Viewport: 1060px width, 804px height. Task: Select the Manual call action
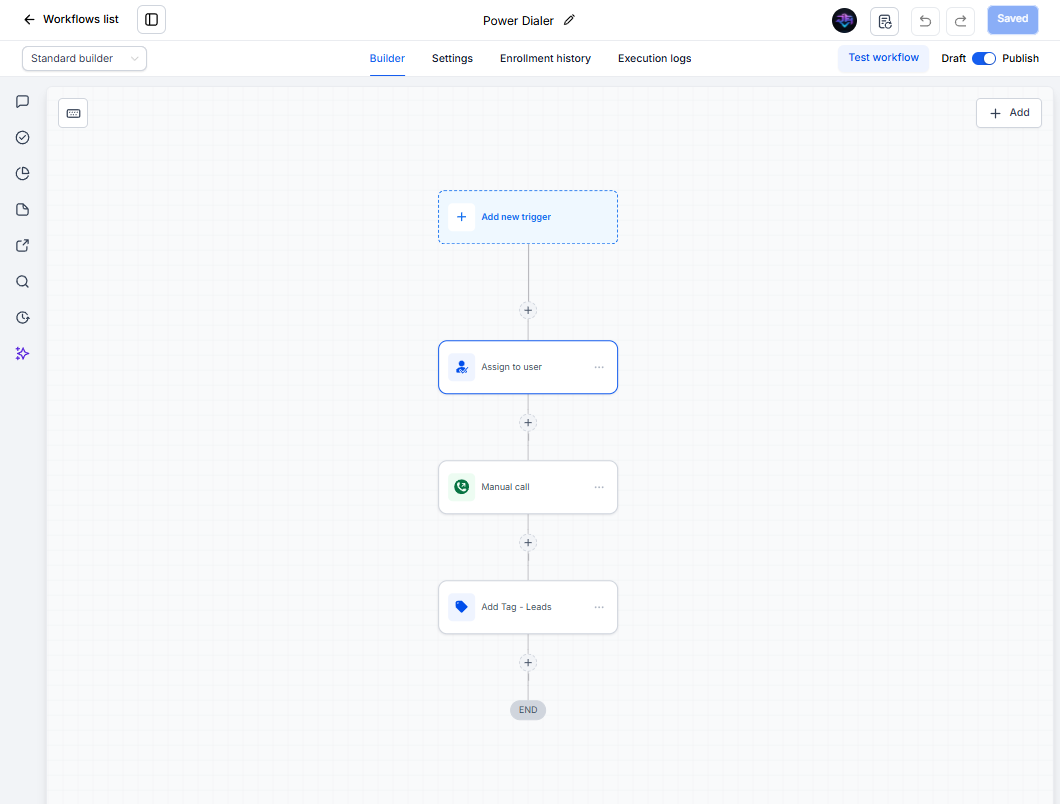coord(528,487)
